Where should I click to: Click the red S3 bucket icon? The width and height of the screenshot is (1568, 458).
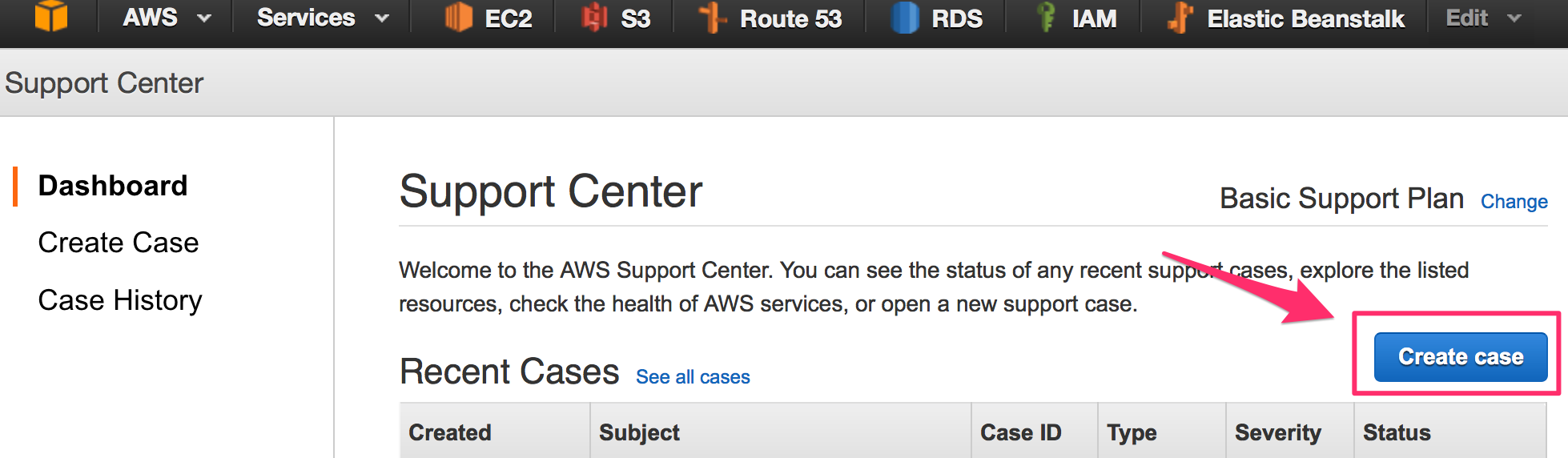[593, 17]
